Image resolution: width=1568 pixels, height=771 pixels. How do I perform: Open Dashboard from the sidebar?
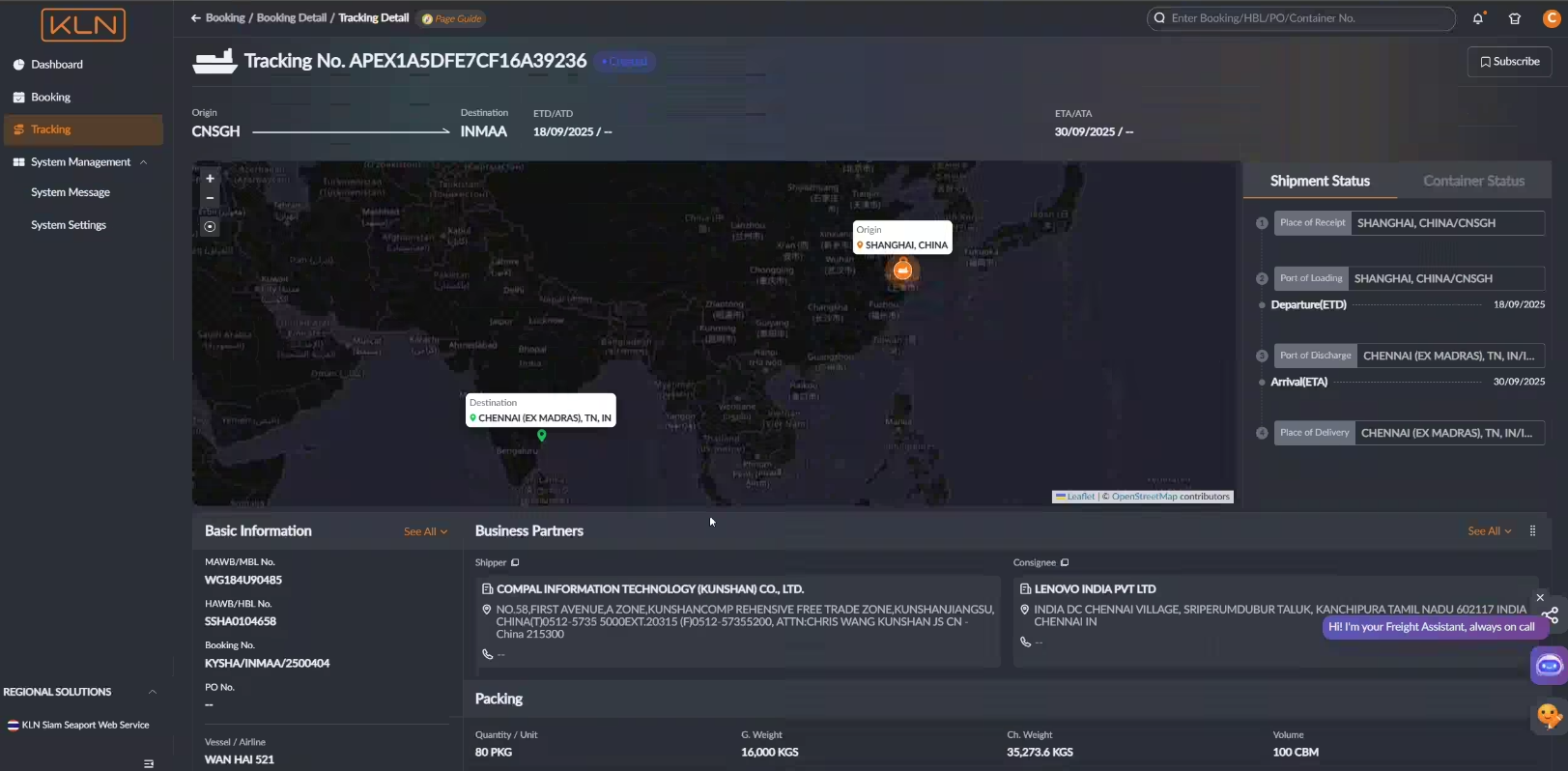[57, 65]
